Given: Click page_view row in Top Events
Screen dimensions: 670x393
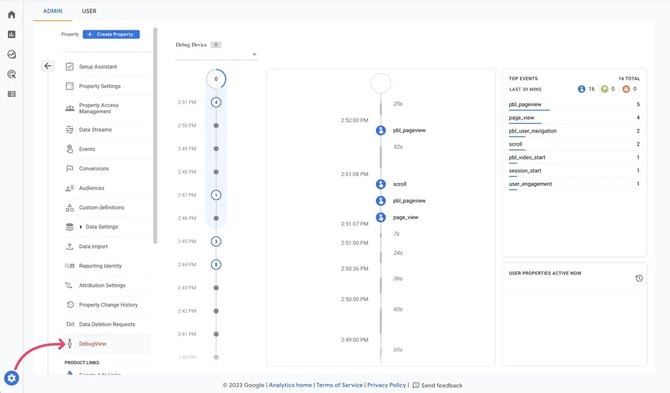Looking at the screenshot, I should tap(574, 118).
